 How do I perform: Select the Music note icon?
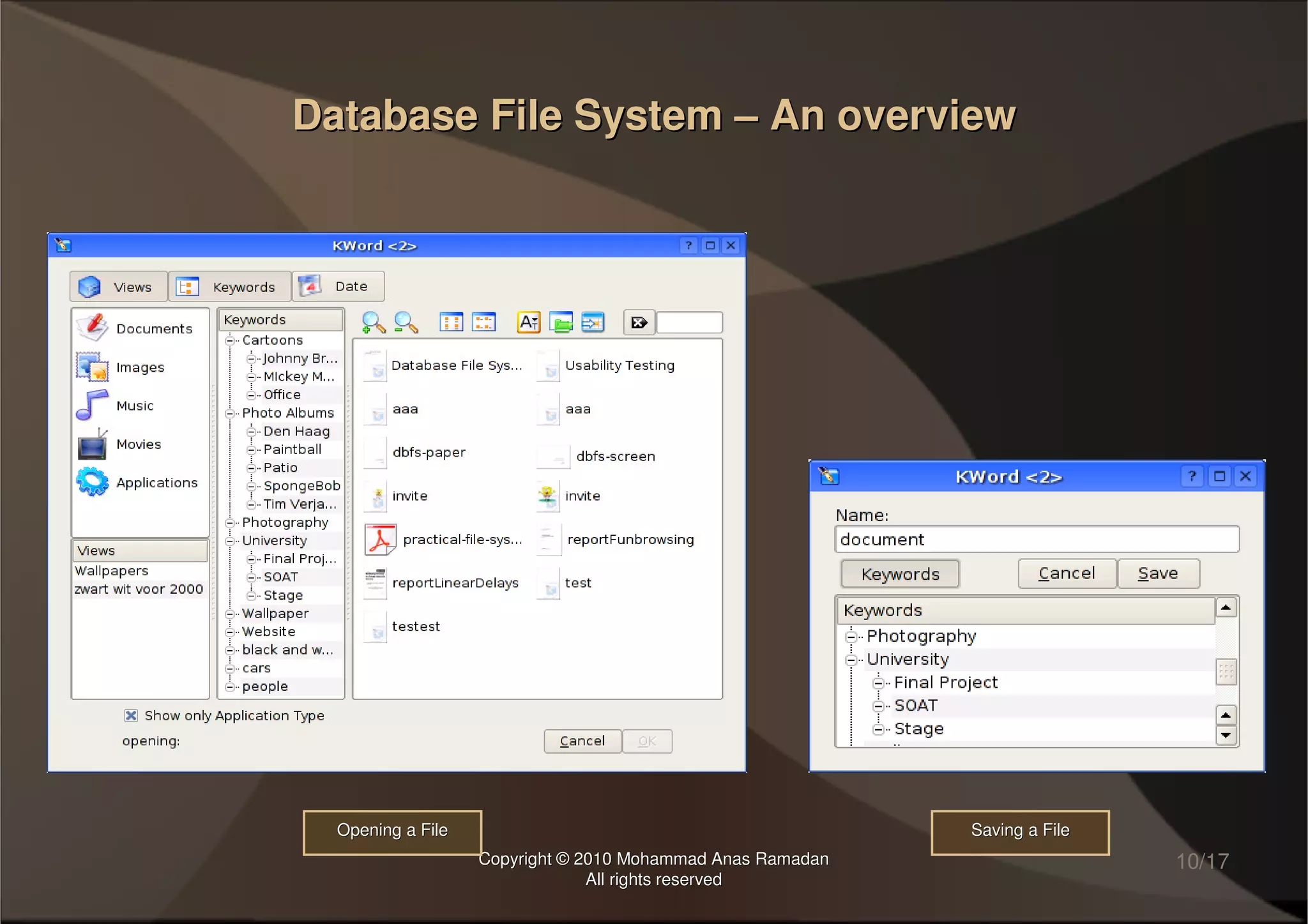tap(93, 405)
